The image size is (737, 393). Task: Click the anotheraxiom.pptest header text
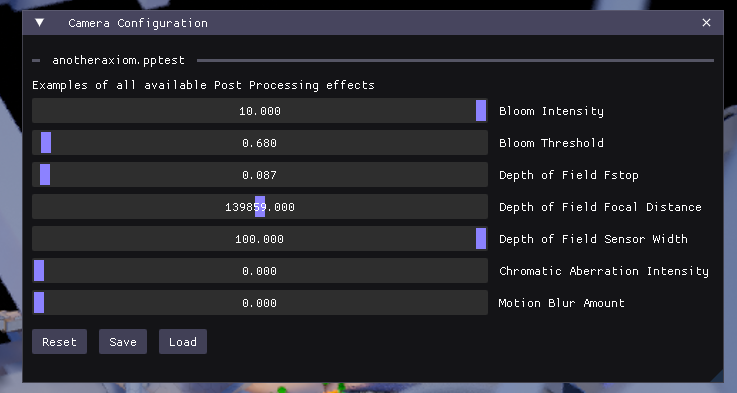(118, 60)
